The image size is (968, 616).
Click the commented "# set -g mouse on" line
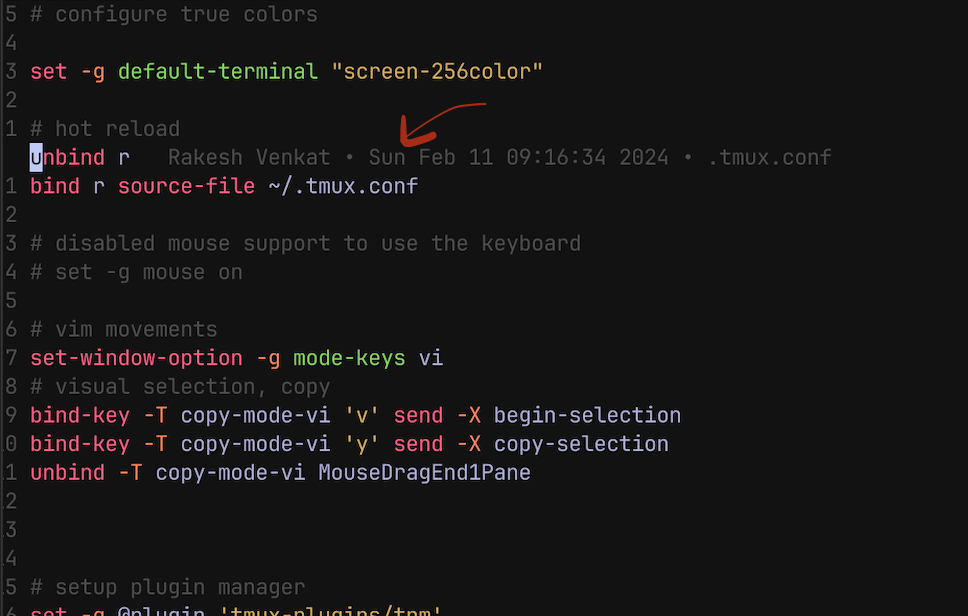click(136, 272)
